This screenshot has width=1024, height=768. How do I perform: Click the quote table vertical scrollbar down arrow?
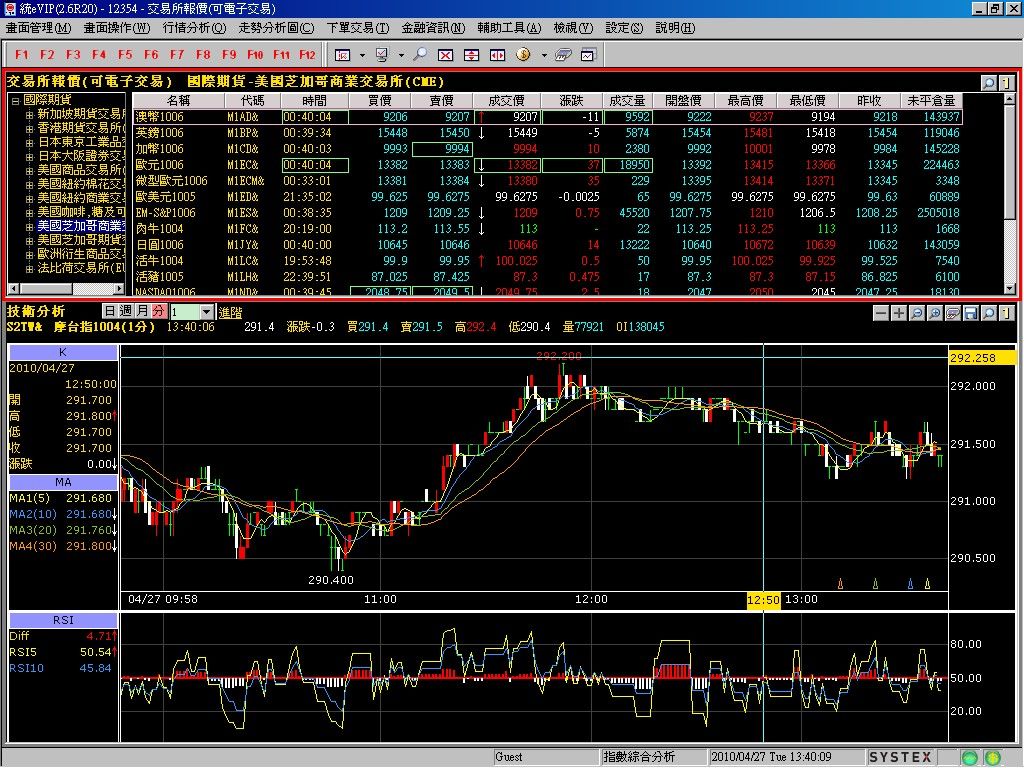[1010, 289]
